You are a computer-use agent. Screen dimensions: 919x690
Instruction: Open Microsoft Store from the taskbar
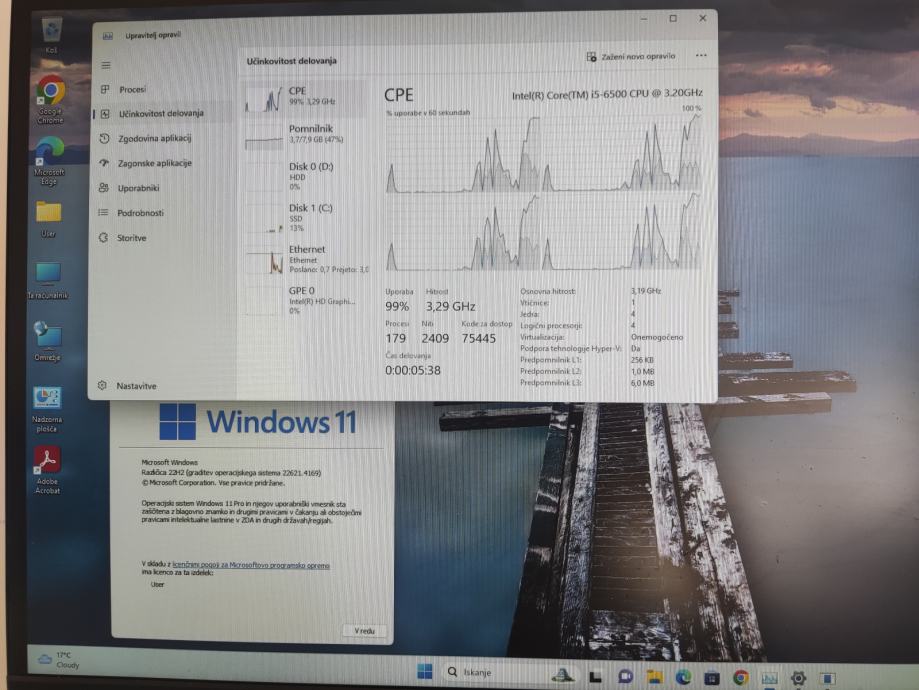(712, 678)
